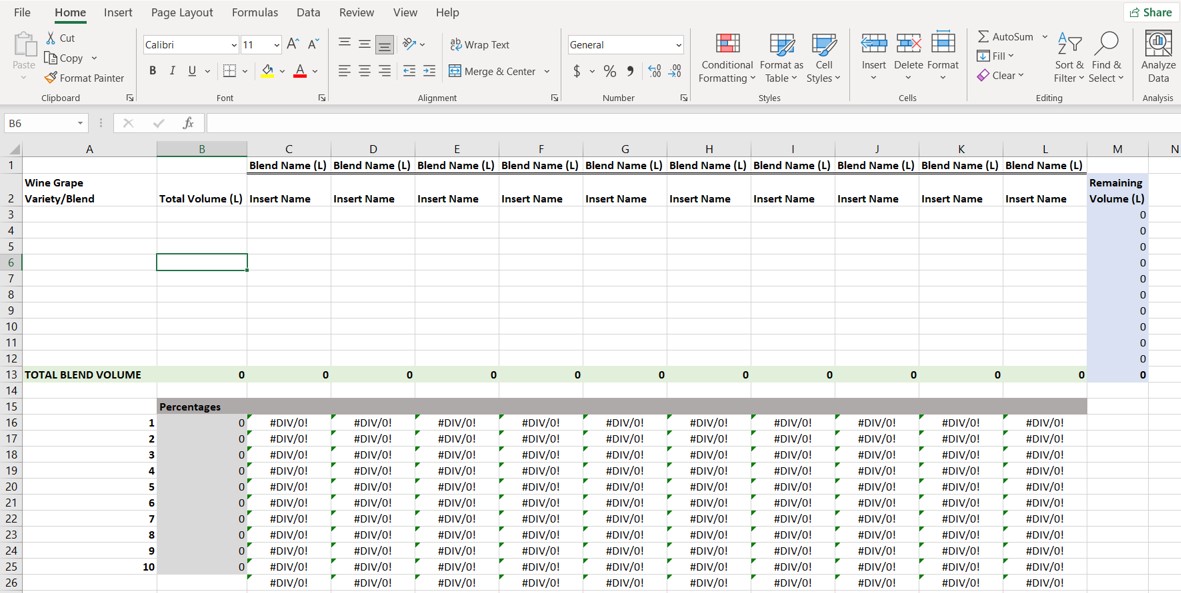This screenshot has width=1181, height=593.
Task: Click the Decrease Indent icon
Action: click(x=409, y=71)
